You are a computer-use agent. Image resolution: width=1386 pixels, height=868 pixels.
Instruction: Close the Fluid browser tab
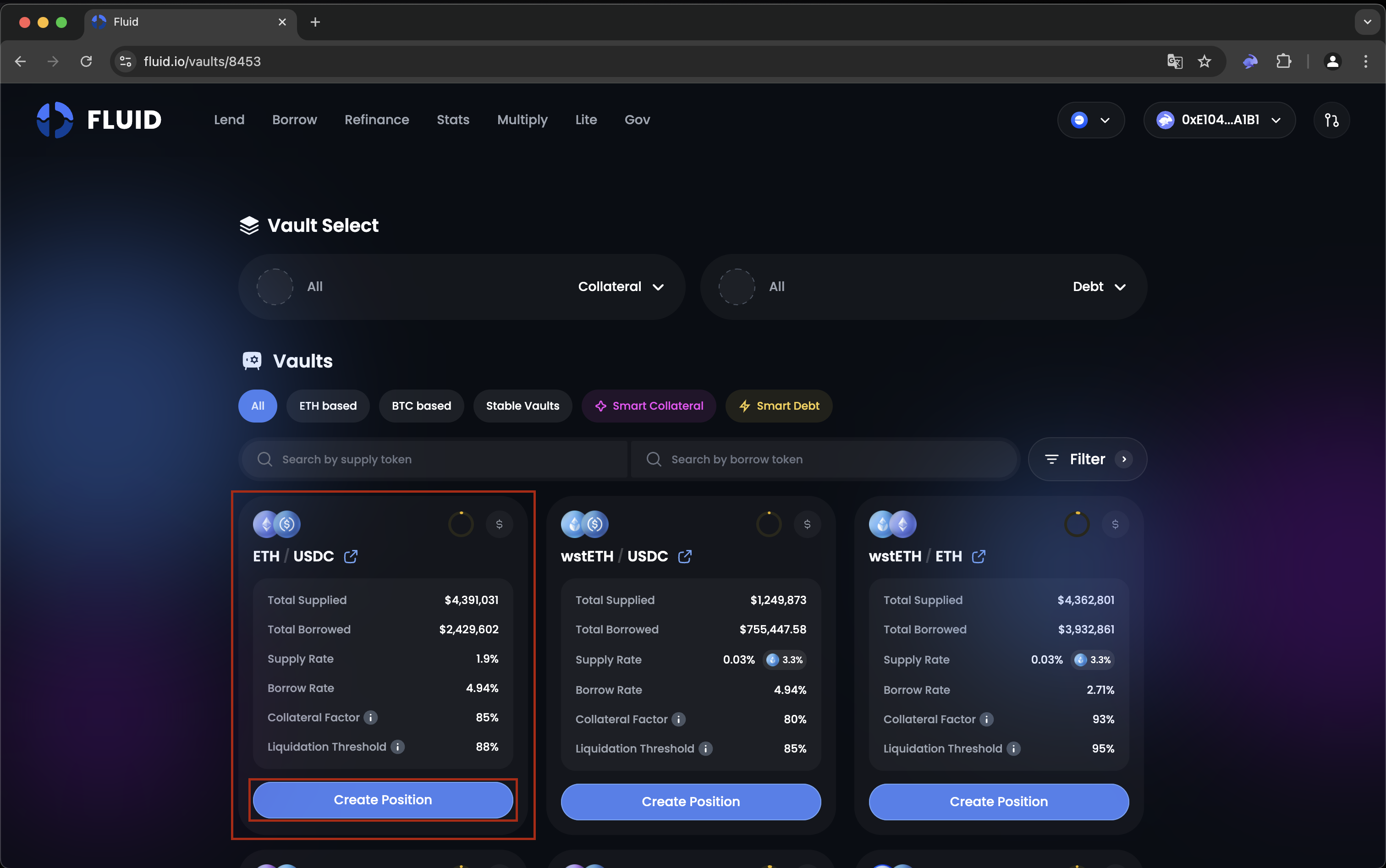(x=282, y=22)
